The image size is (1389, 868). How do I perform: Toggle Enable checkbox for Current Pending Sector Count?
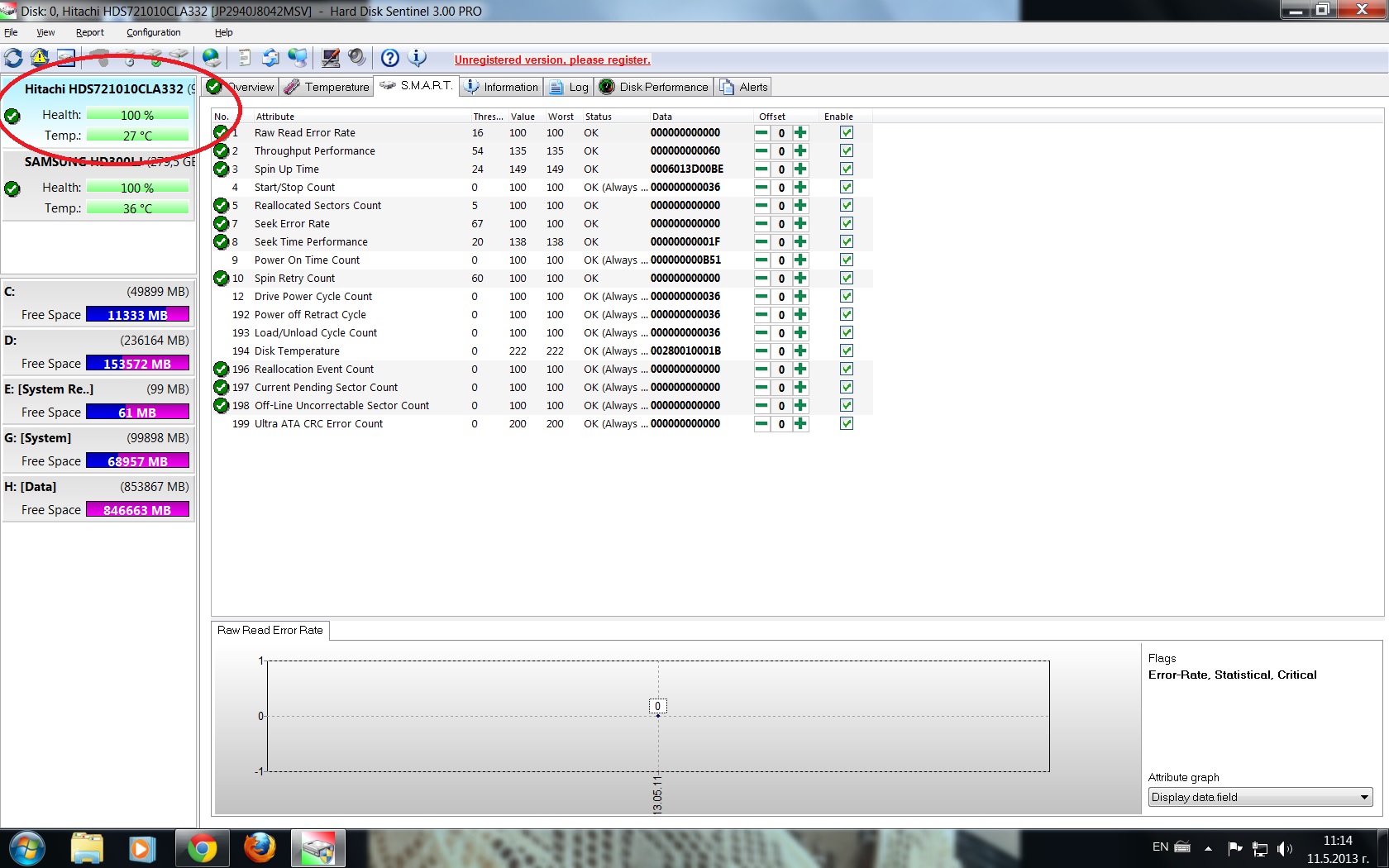847,387
